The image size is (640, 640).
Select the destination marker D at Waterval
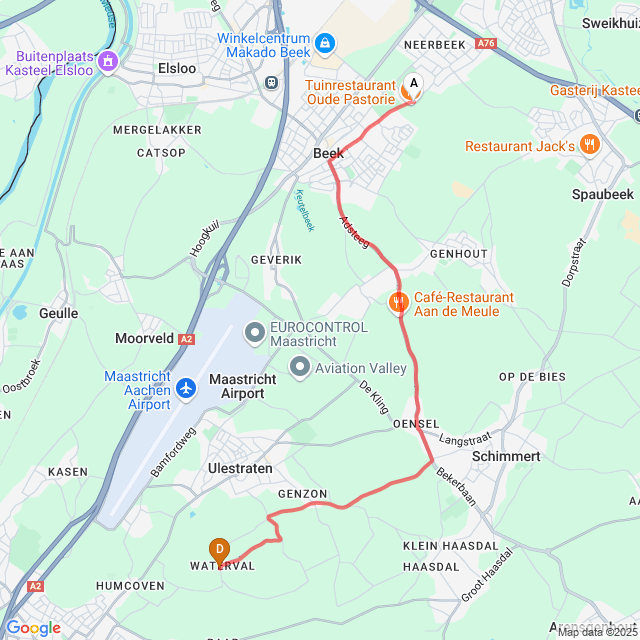point(220,551)
